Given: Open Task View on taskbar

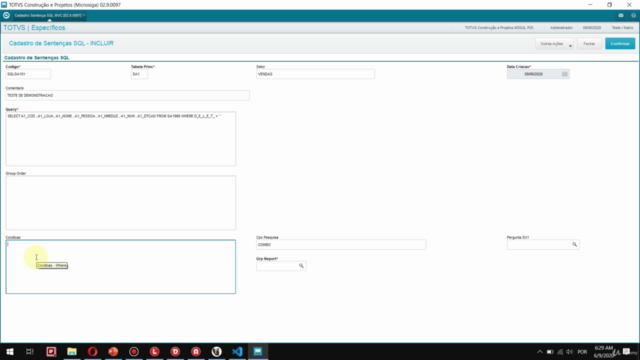Looking at the screenshot, I should click(x=30, y=351).
